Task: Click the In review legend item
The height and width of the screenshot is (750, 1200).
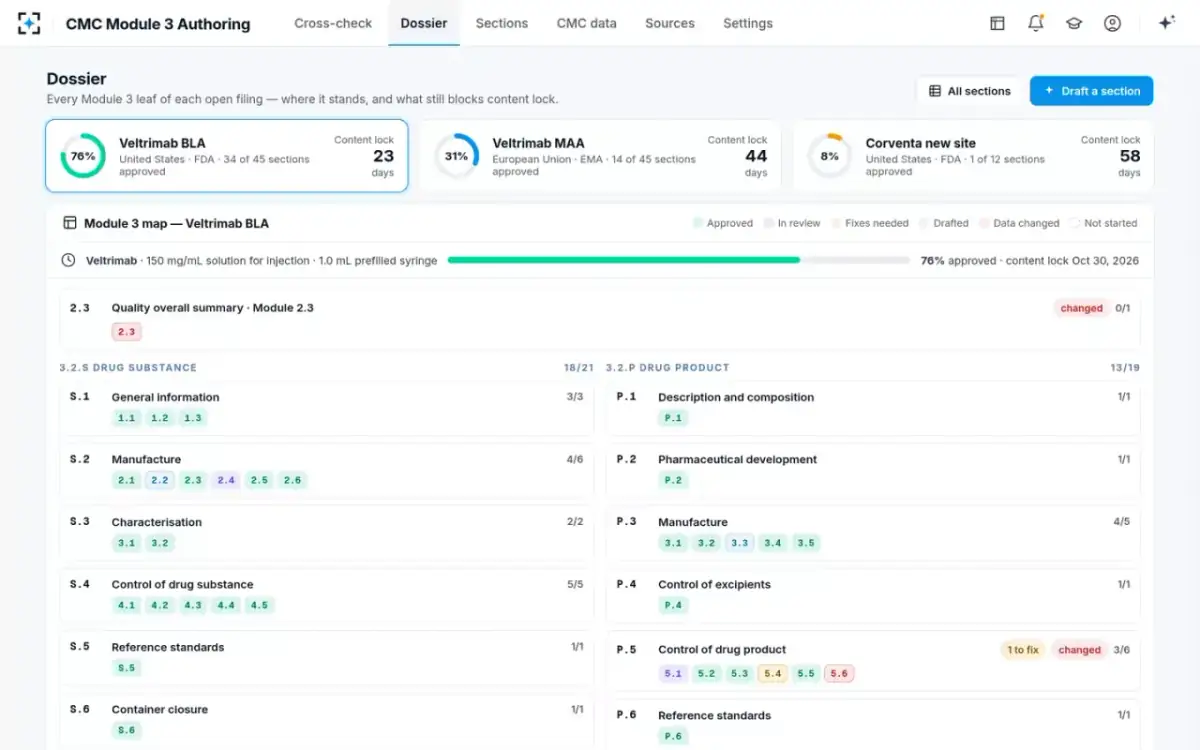Action: tap(792, 223)
